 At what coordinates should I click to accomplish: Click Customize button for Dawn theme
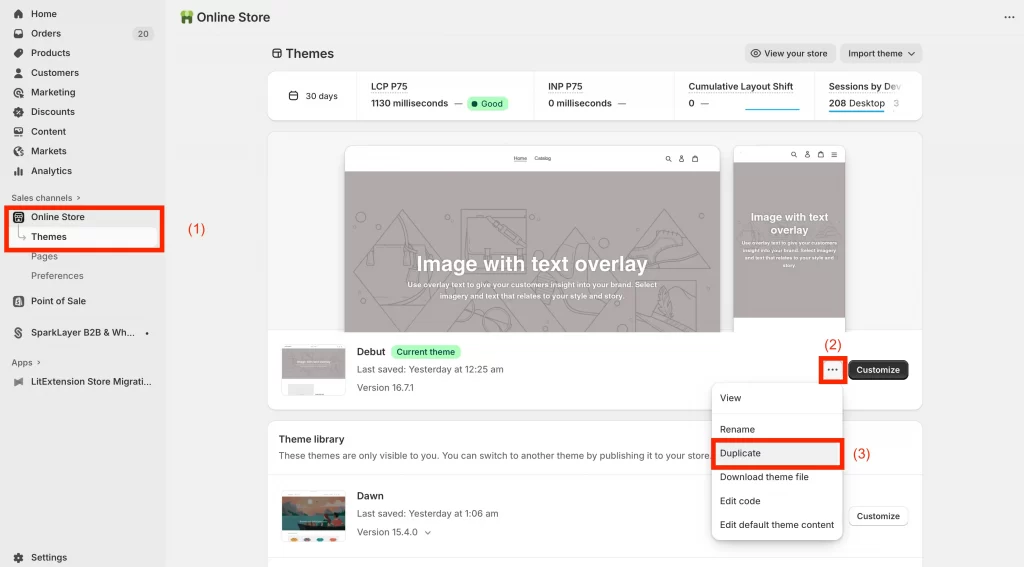pyautogui.click(x=878, y=516)
